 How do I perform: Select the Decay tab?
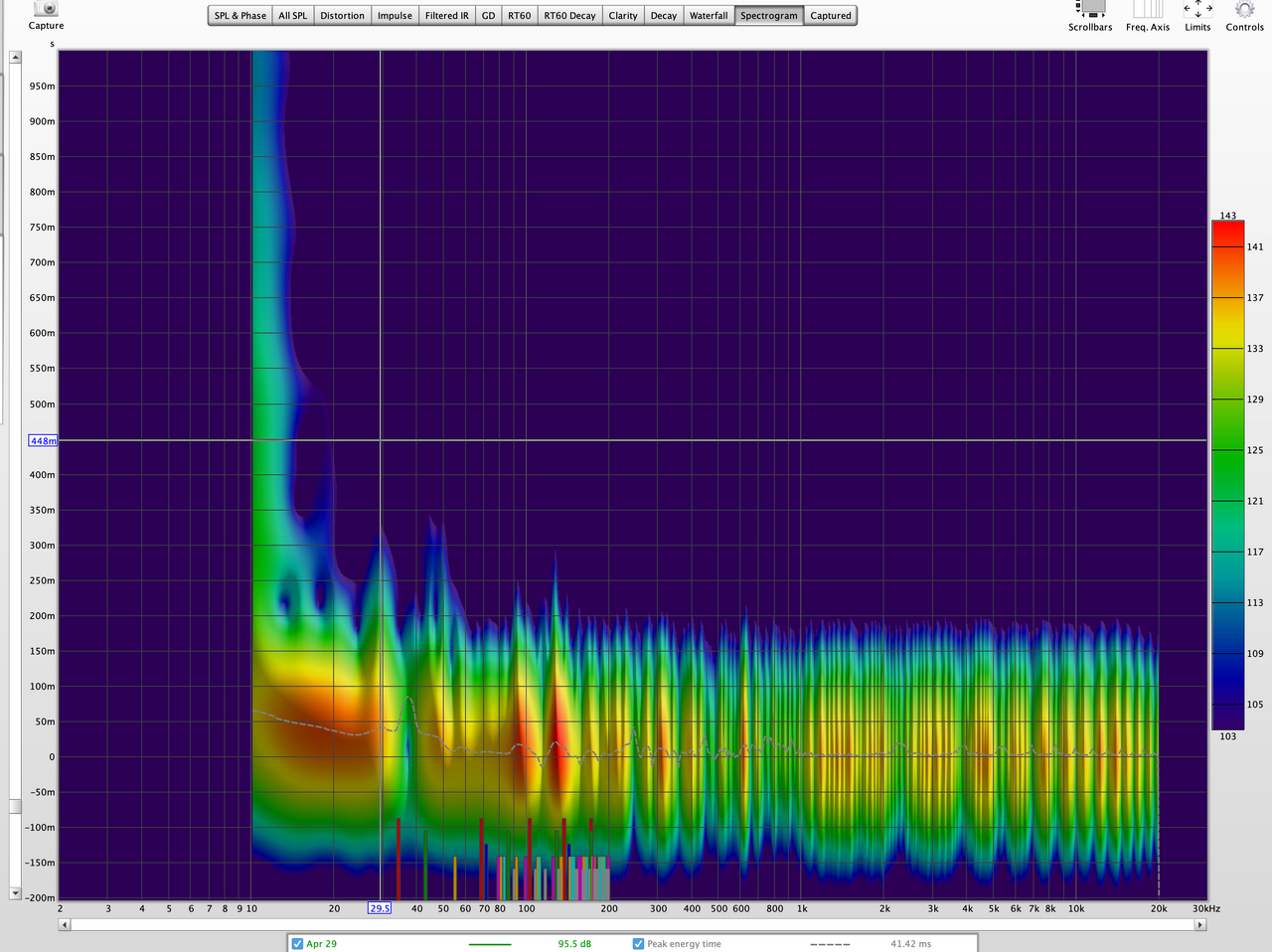(x=664, y=16)
